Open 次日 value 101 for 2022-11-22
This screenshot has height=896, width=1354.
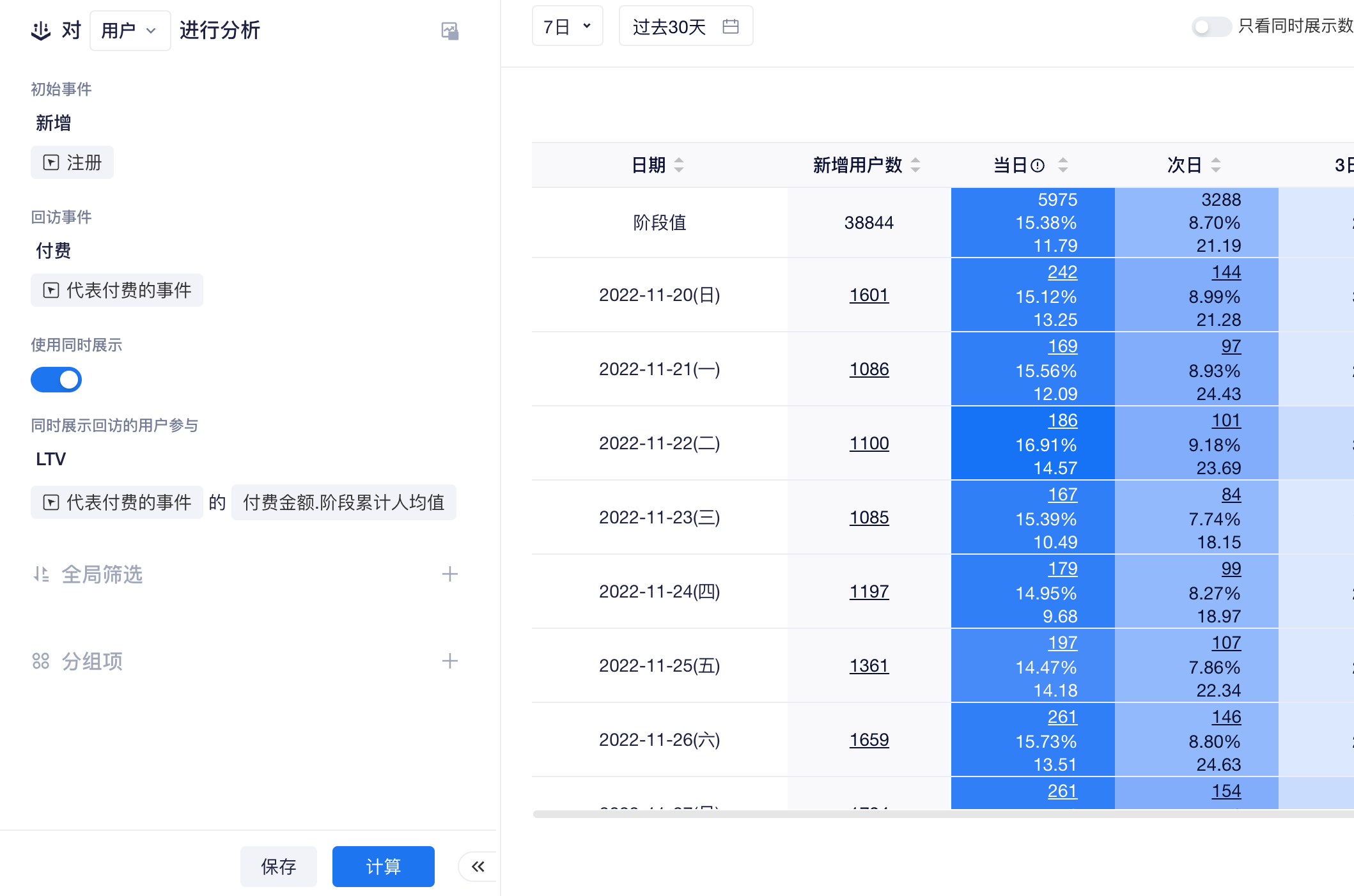(1226, 421)
